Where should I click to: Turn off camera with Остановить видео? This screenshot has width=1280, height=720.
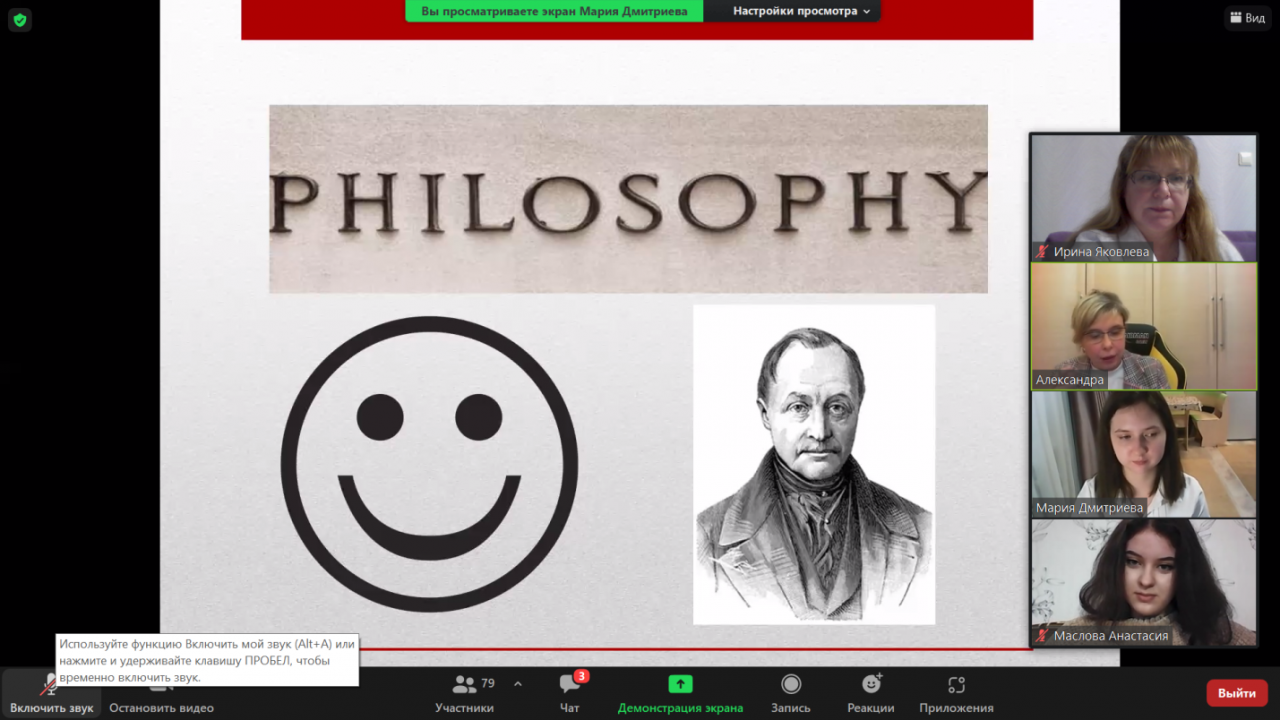click(x=161, y=692)
